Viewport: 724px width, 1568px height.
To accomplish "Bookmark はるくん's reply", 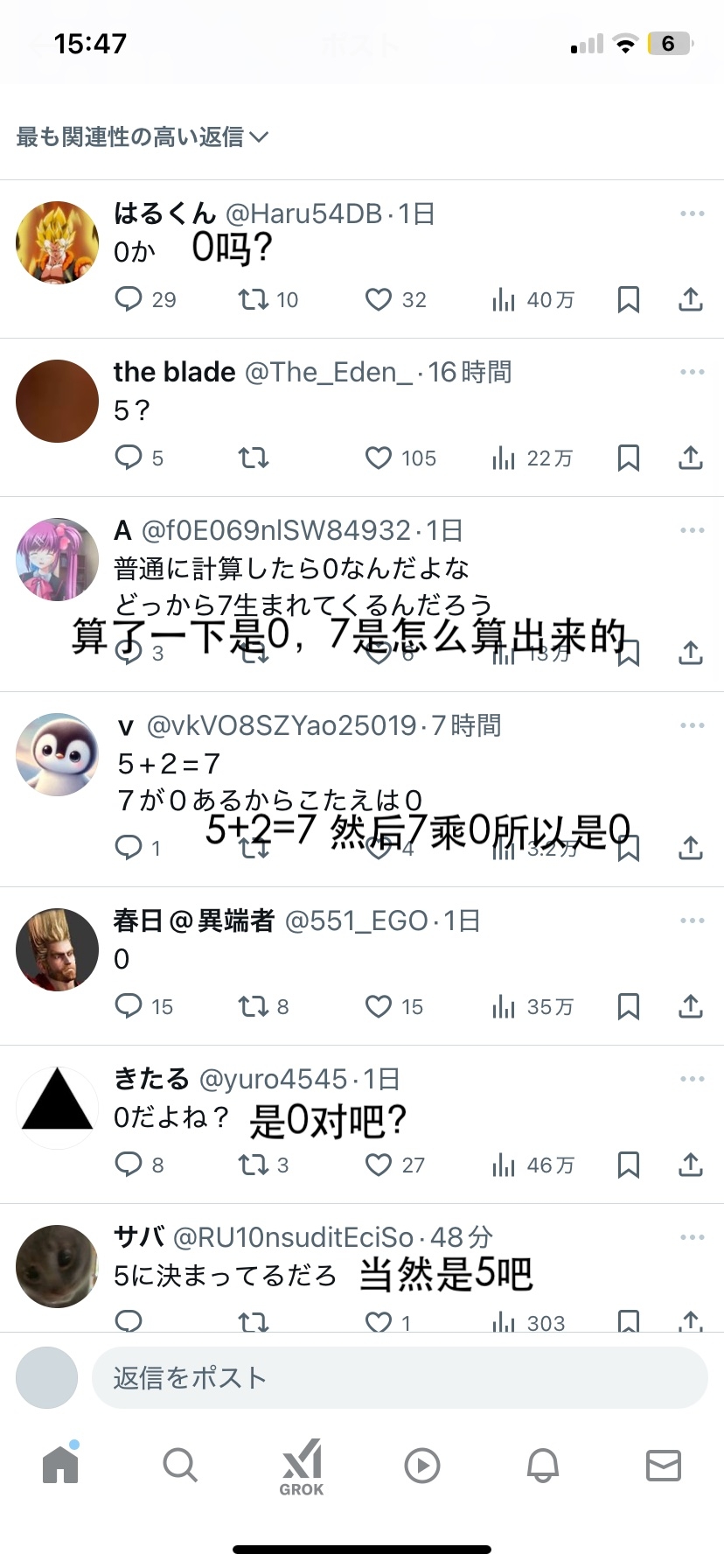I will click(x=629, y=299).
